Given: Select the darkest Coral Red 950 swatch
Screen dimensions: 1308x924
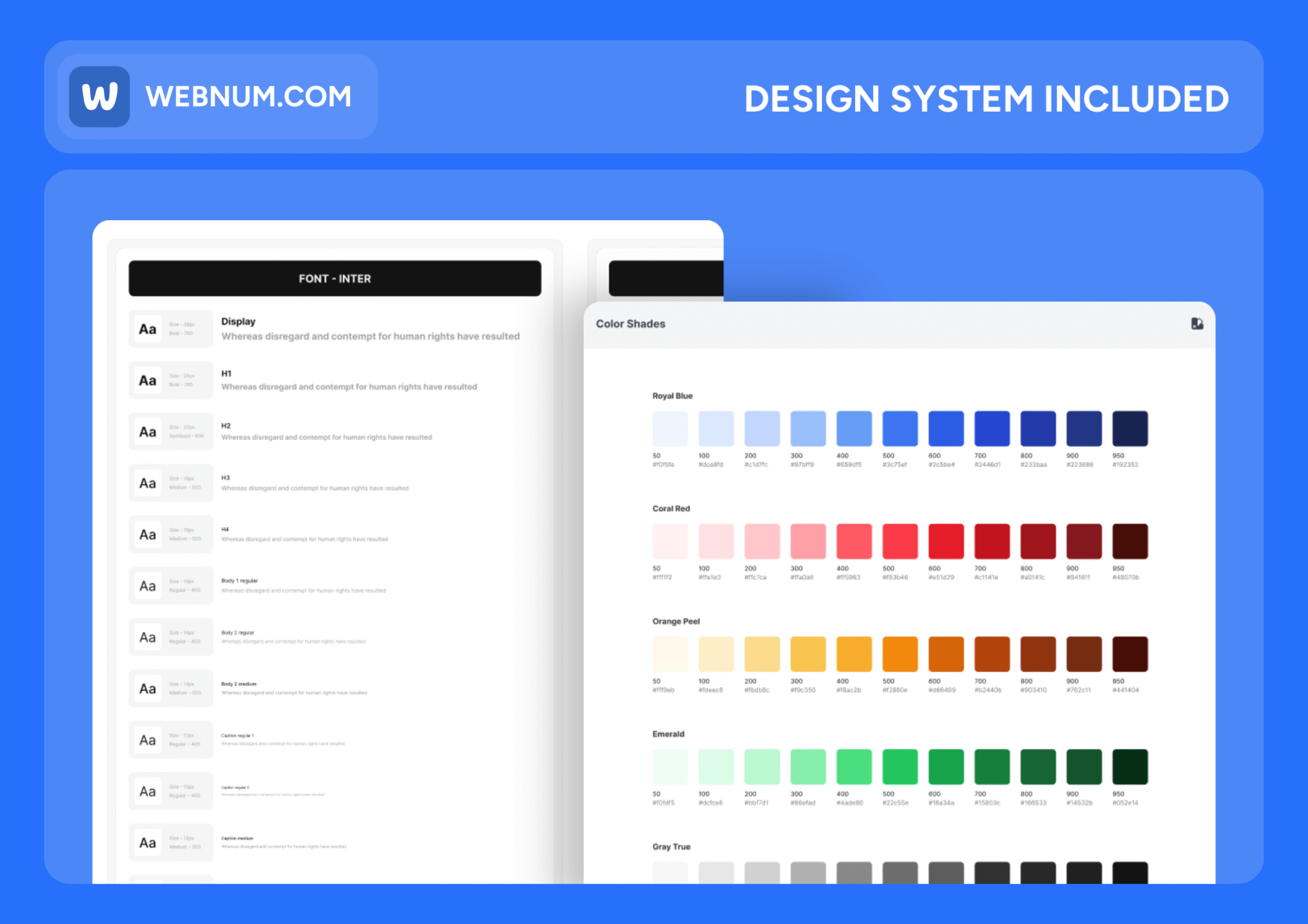Looking at the screenshot, I should 1130,541.
